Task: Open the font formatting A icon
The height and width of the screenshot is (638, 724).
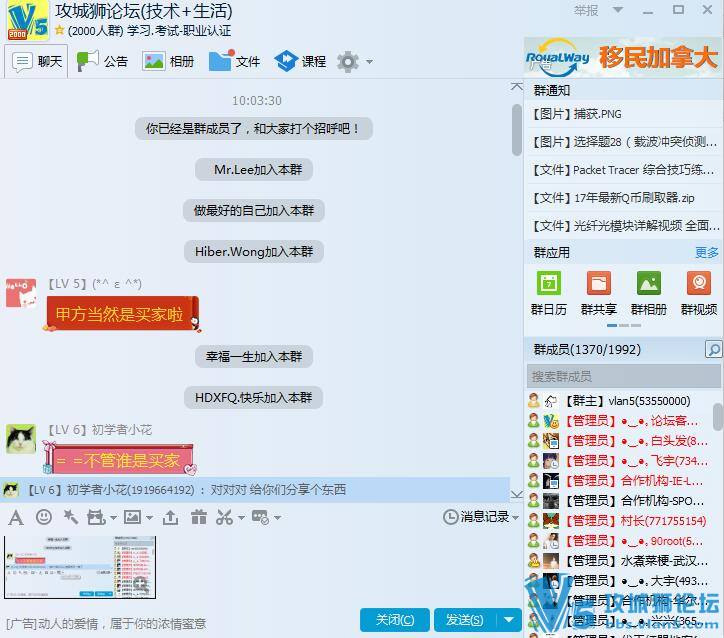Action: pyautogui.click(x=16, y=518)
